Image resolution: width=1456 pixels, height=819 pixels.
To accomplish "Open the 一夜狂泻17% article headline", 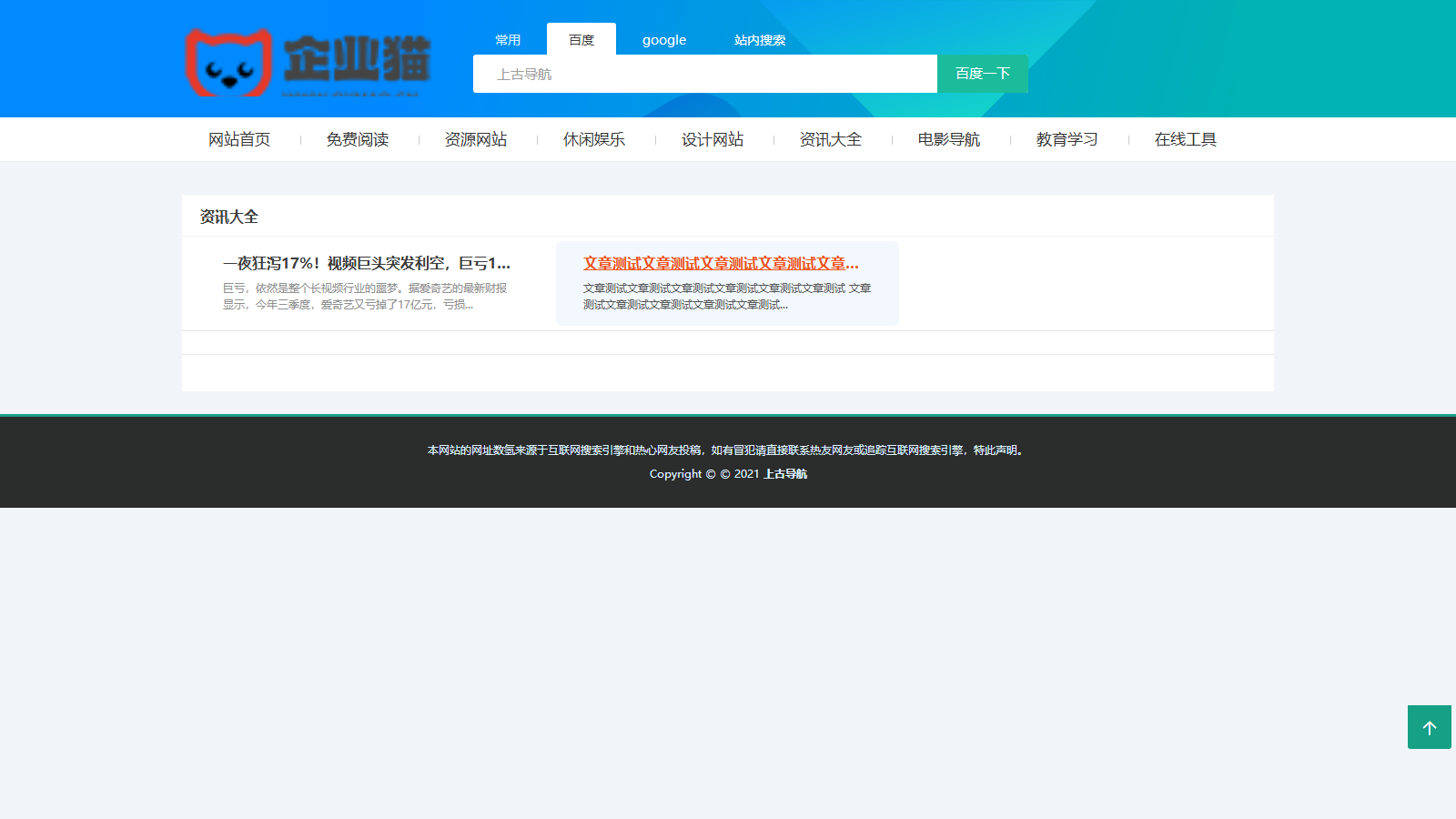I will [367, 263].
